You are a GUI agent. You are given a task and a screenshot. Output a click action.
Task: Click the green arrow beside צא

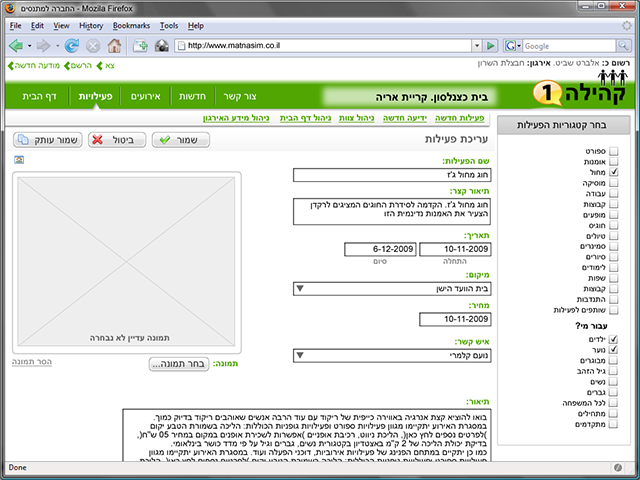(99, 66)
